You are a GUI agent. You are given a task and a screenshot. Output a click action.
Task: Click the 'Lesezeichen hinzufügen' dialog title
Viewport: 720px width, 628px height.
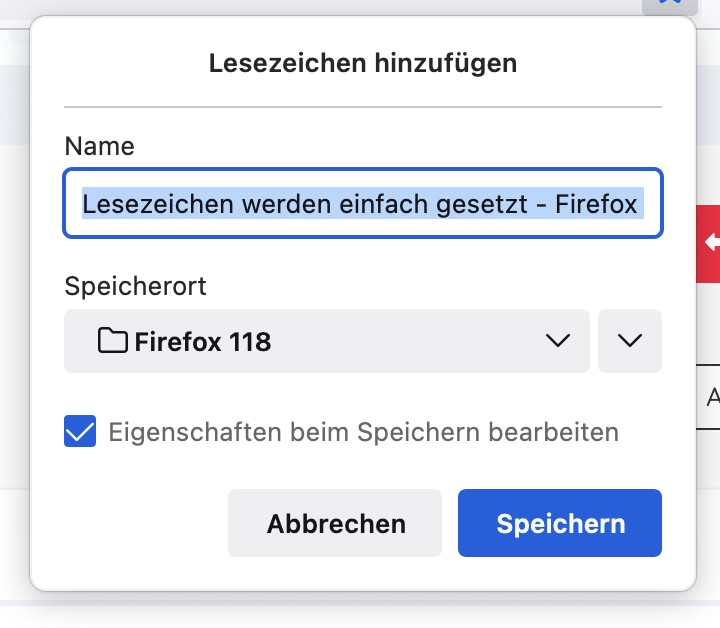tap(363, 64)
